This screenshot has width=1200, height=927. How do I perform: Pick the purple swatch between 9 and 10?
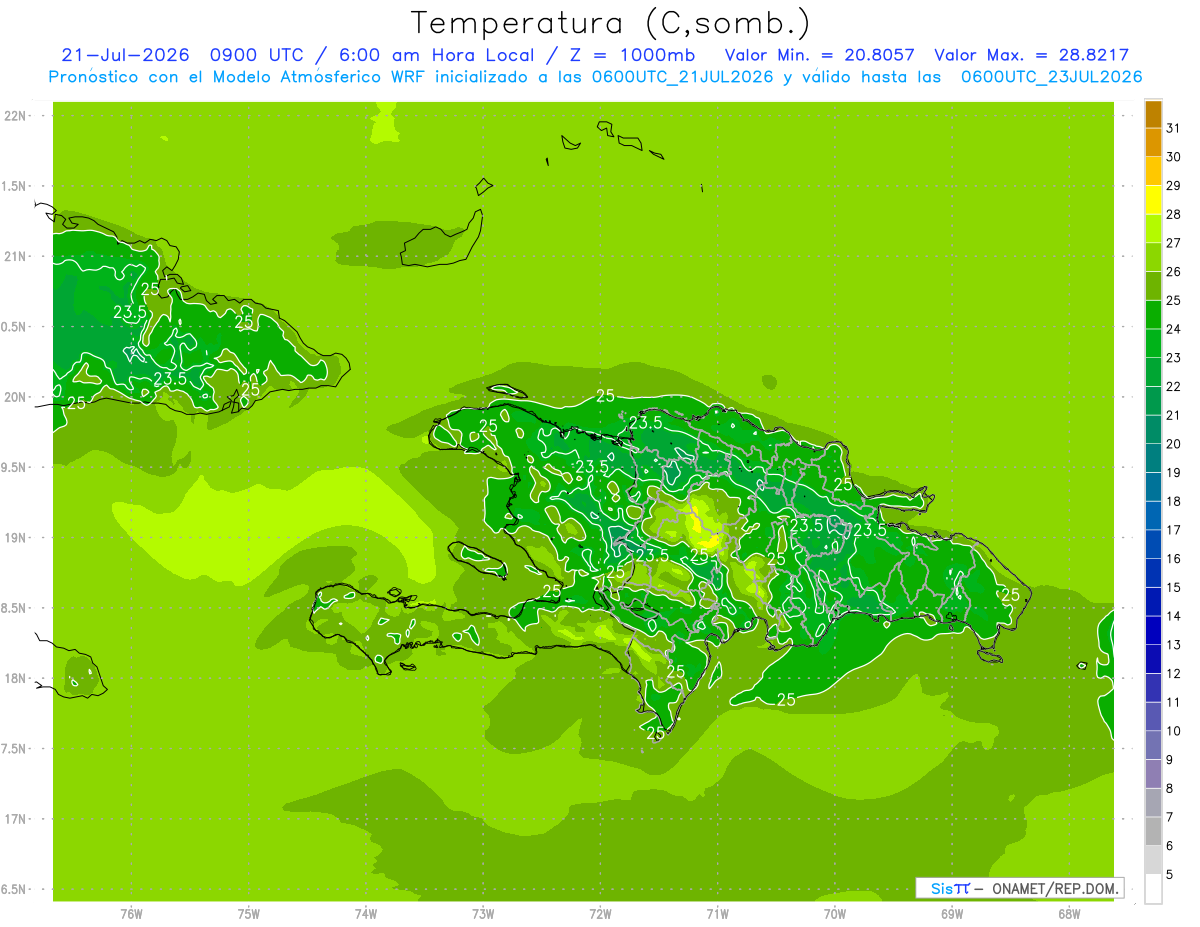[1153, 745]
